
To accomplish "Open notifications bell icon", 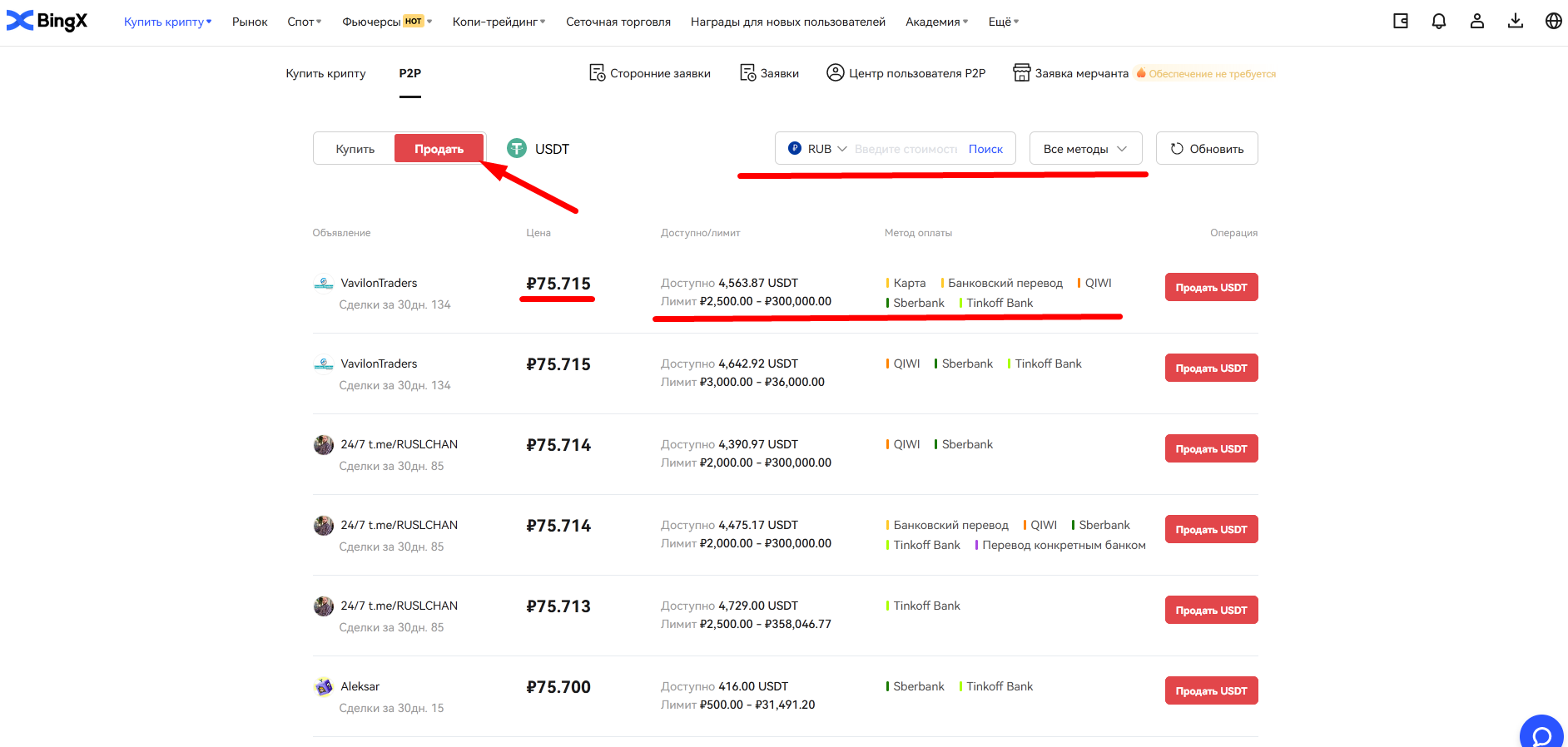I will (1439, 22).
